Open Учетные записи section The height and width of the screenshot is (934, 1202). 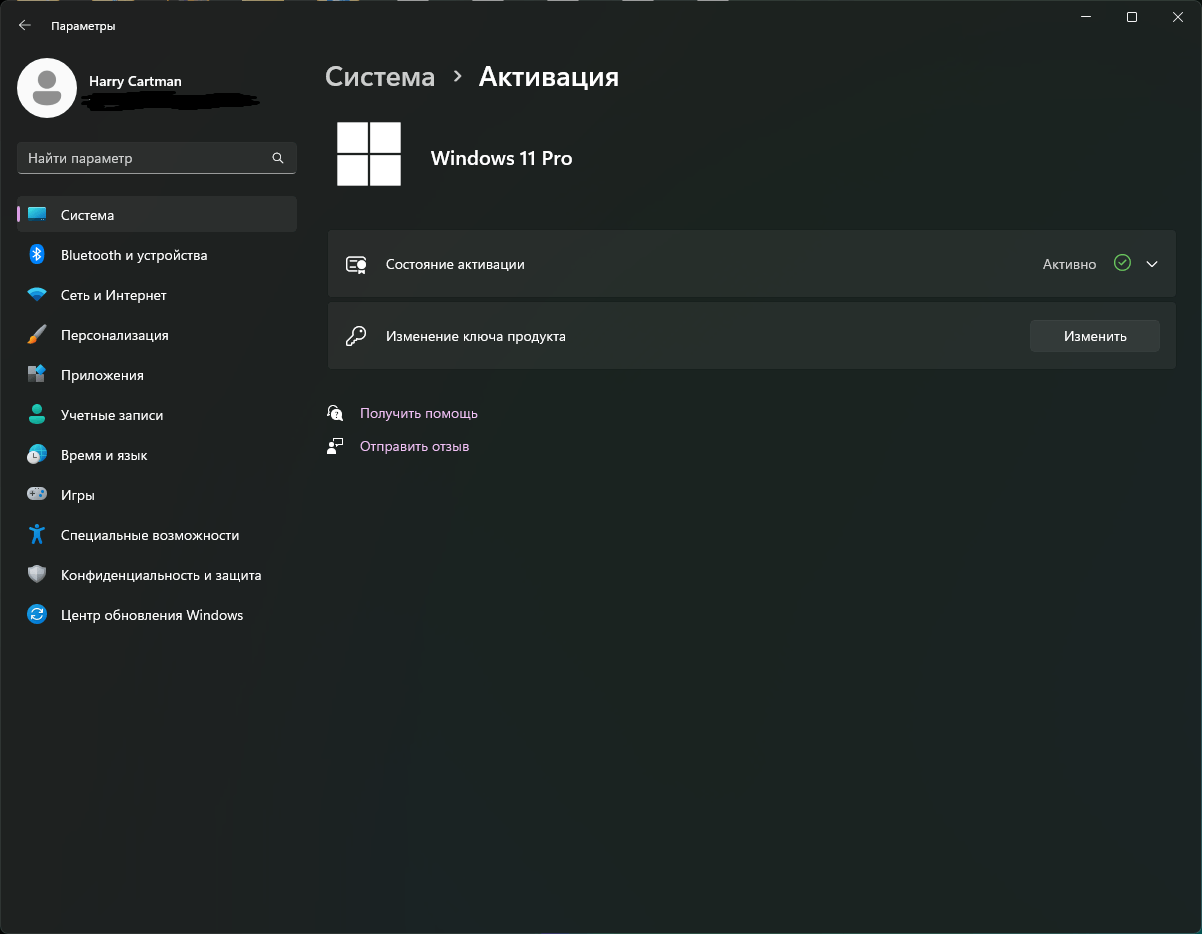pos(157,414)
